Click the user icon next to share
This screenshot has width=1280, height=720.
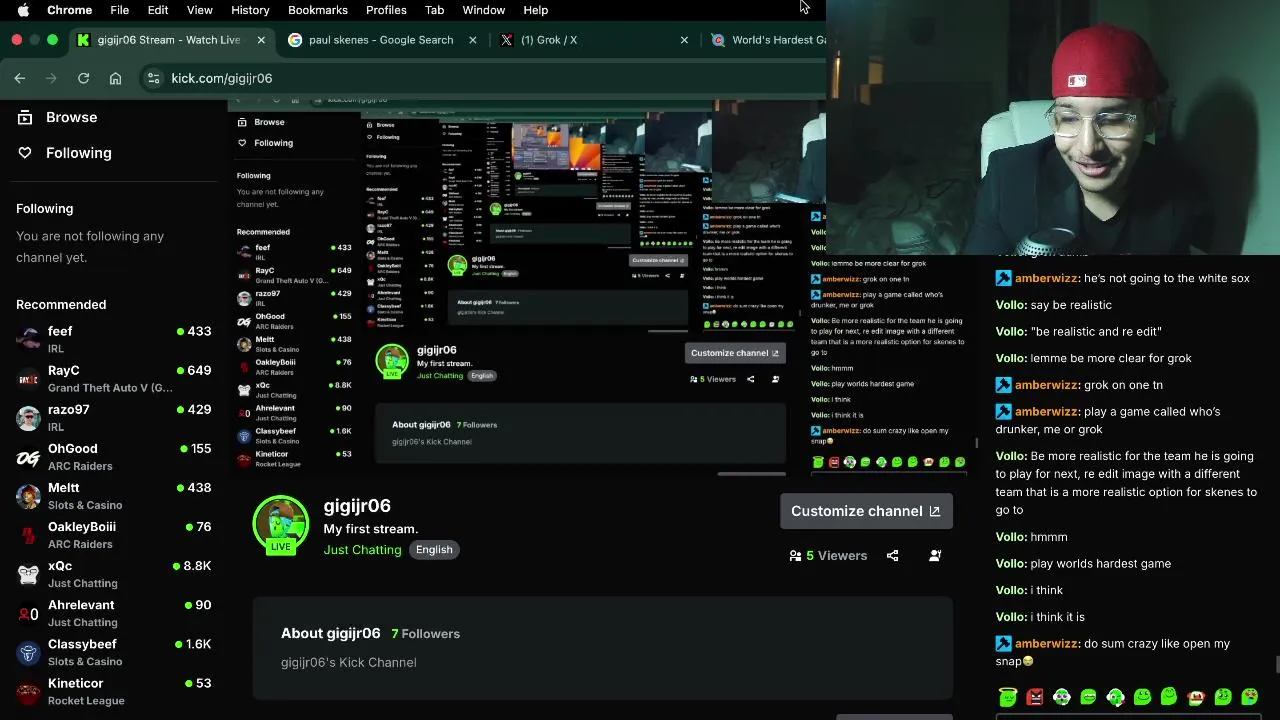[935, 556]
